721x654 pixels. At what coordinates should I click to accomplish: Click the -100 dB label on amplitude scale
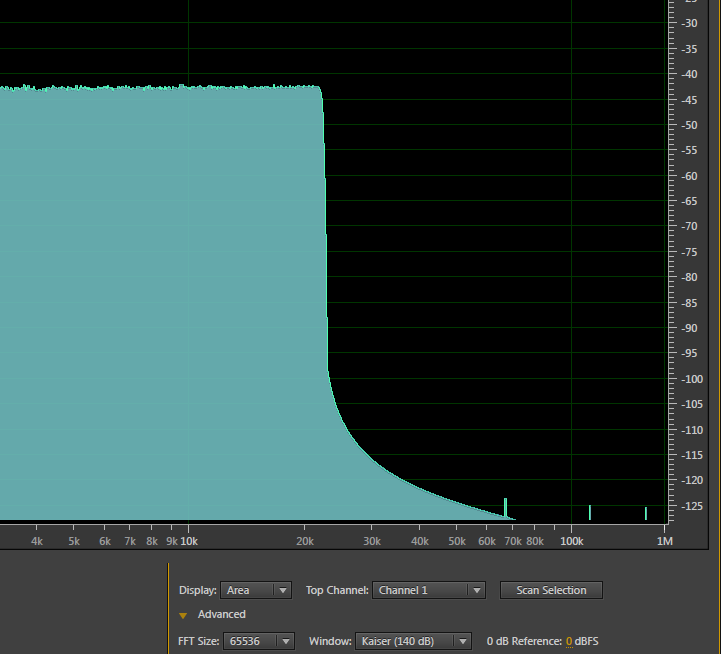(x=690, y=379)
